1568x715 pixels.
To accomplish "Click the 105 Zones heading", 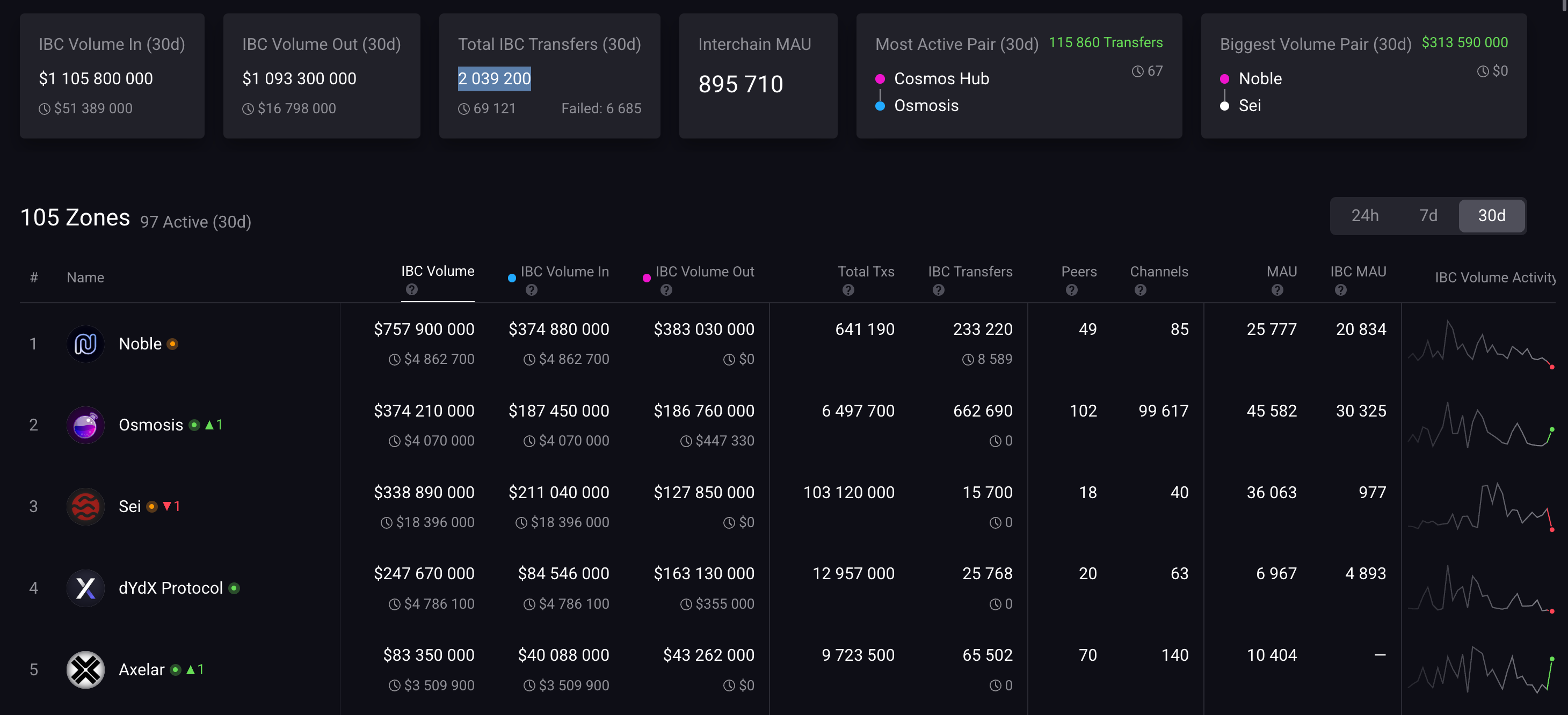I will (x=75, y=217).
